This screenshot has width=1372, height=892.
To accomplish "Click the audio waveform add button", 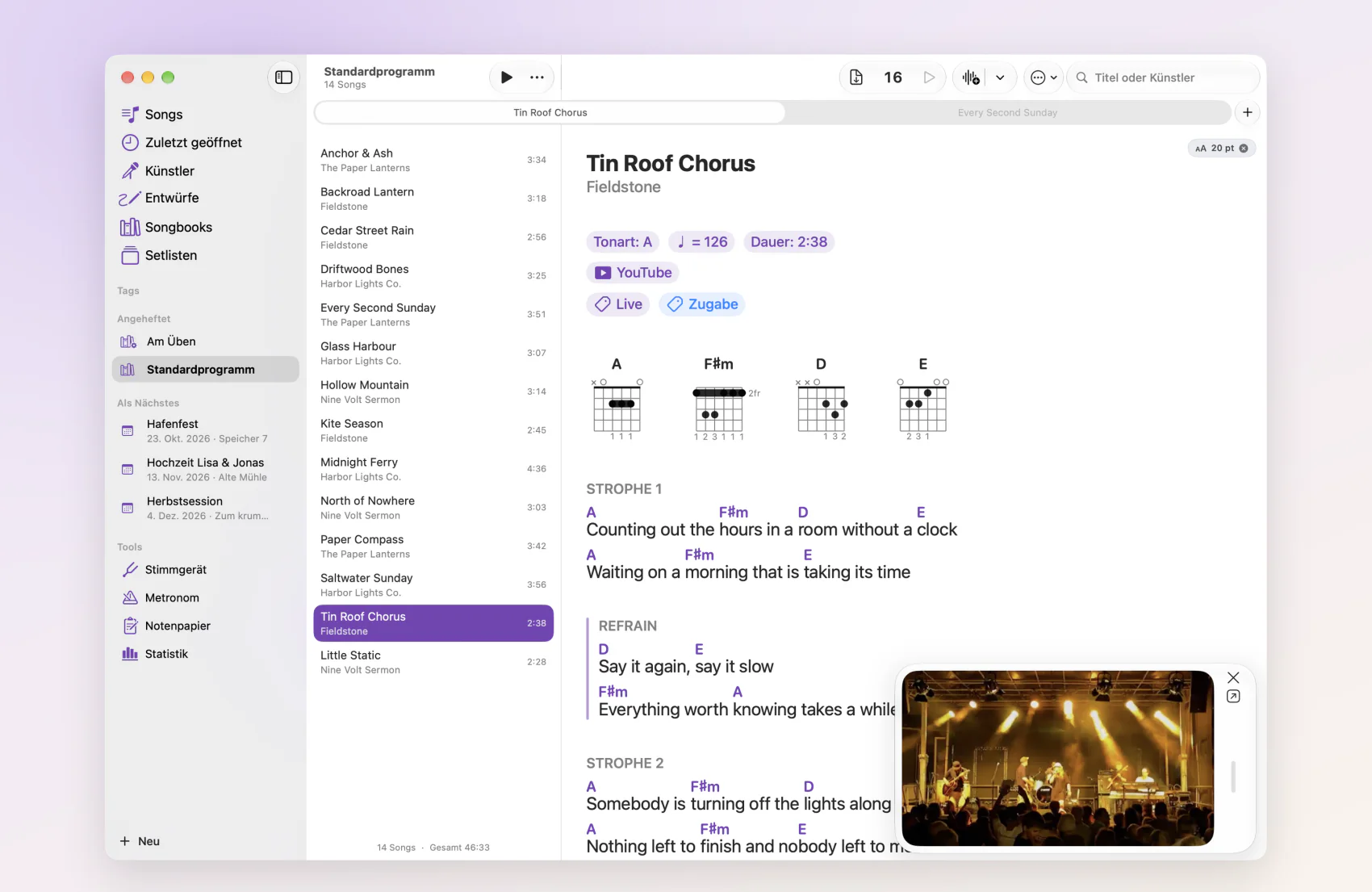I will click(971, 77).
